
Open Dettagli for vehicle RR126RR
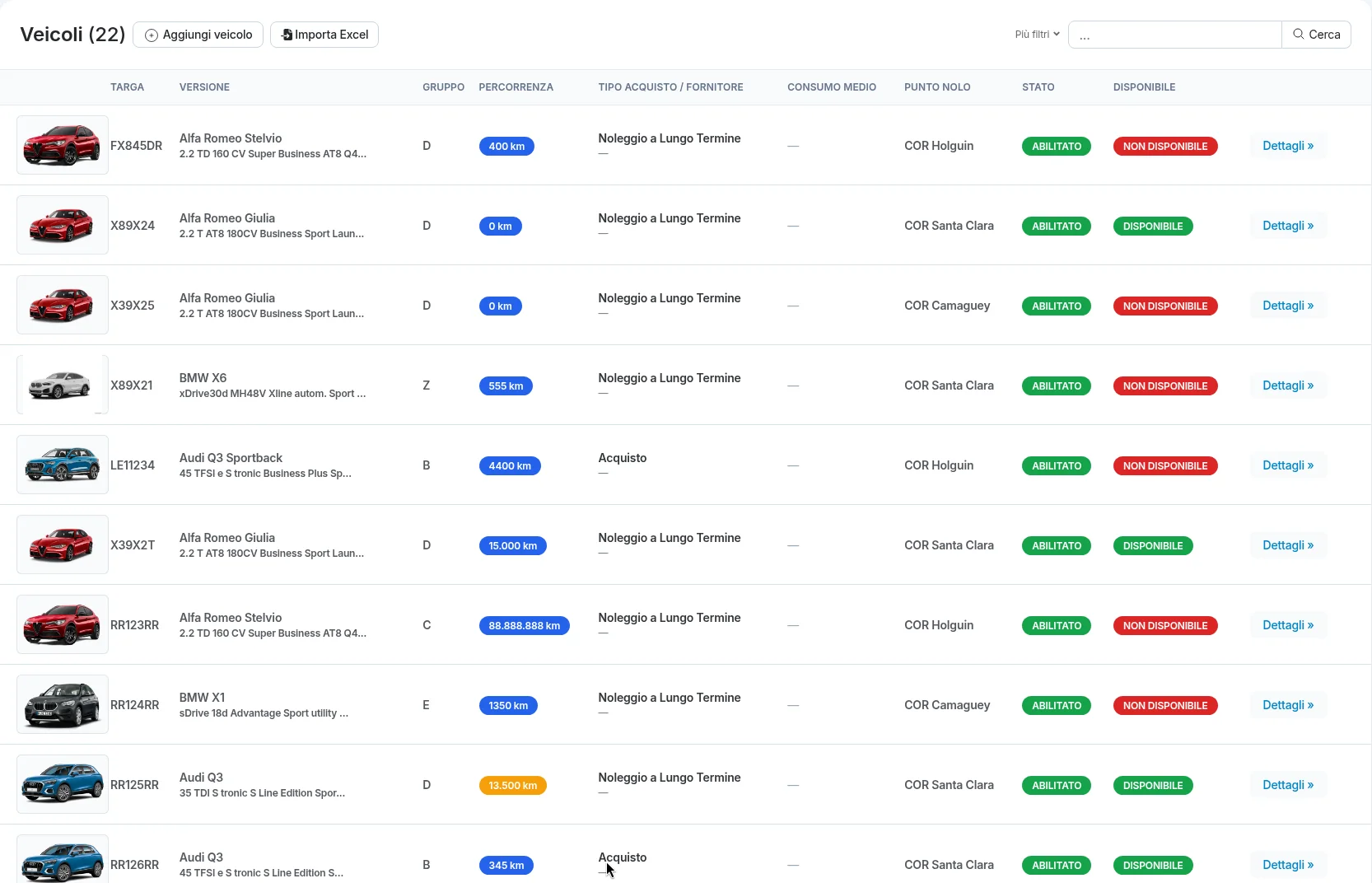click(x=1288, y=865)
